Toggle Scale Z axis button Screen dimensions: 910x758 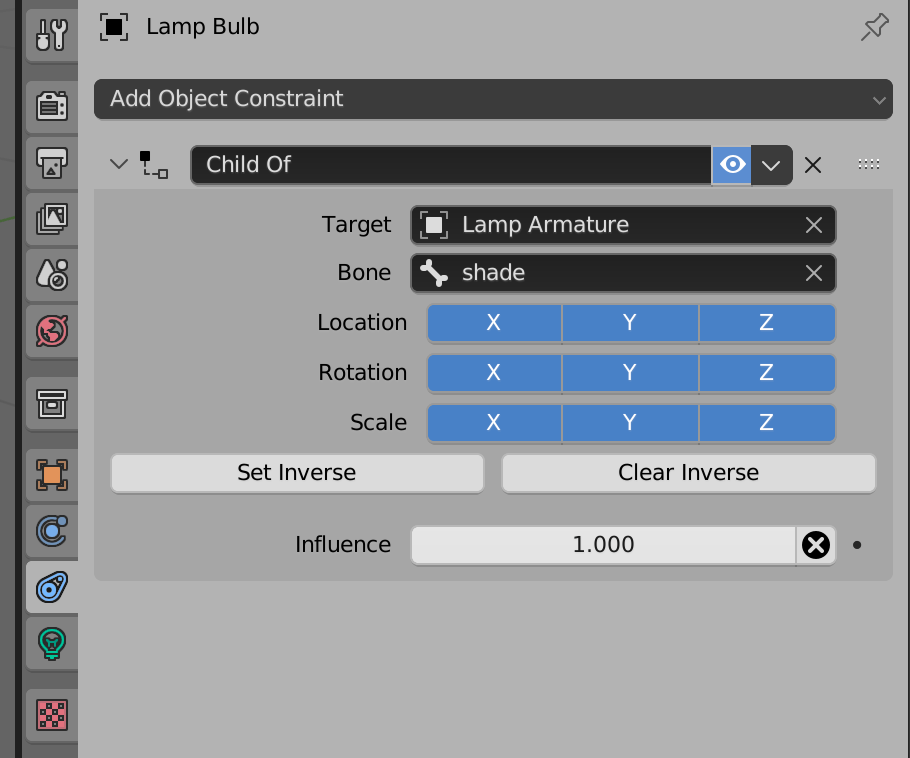coord(766,423)
